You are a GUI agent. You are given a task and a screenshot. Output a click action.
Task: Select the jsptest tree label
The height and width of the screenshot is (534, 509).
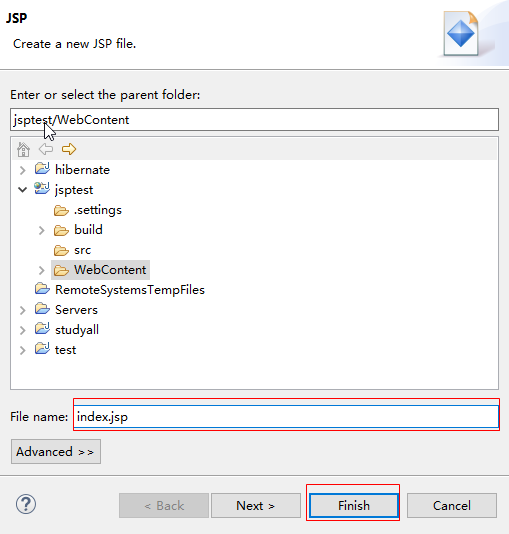point(74,190)
